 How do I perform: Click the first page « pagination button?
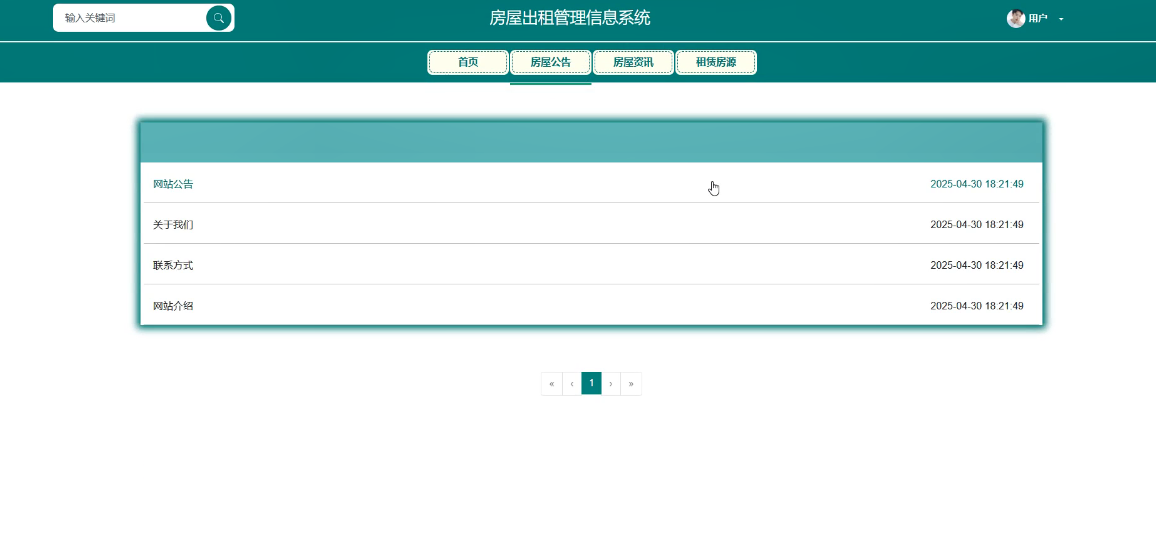tap(551, 383)
